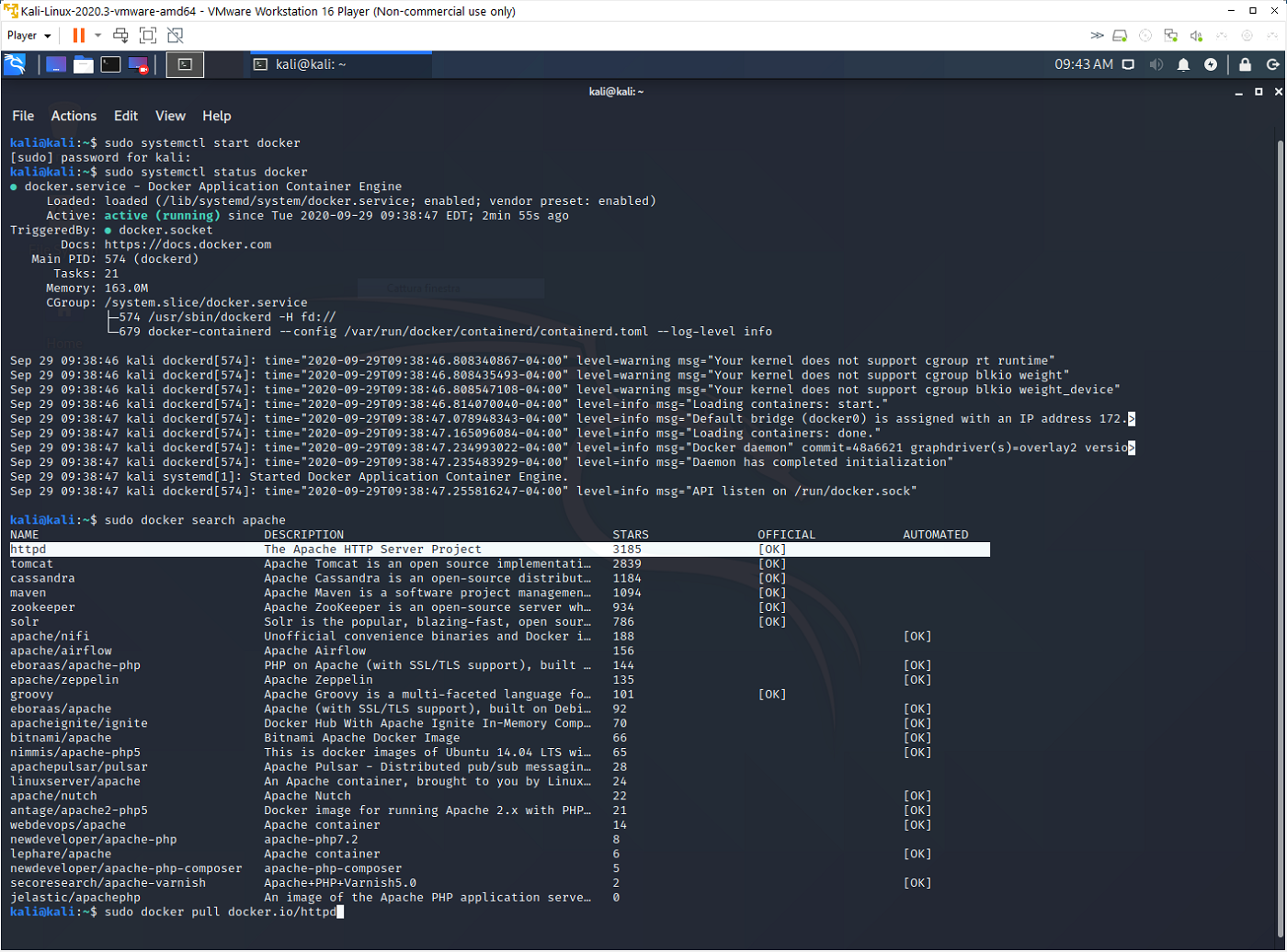The height and width of the screenshot is (952, 1287).
Task: Suspend the virtual machine with the pause icon
Action: (x=77, y=35)
